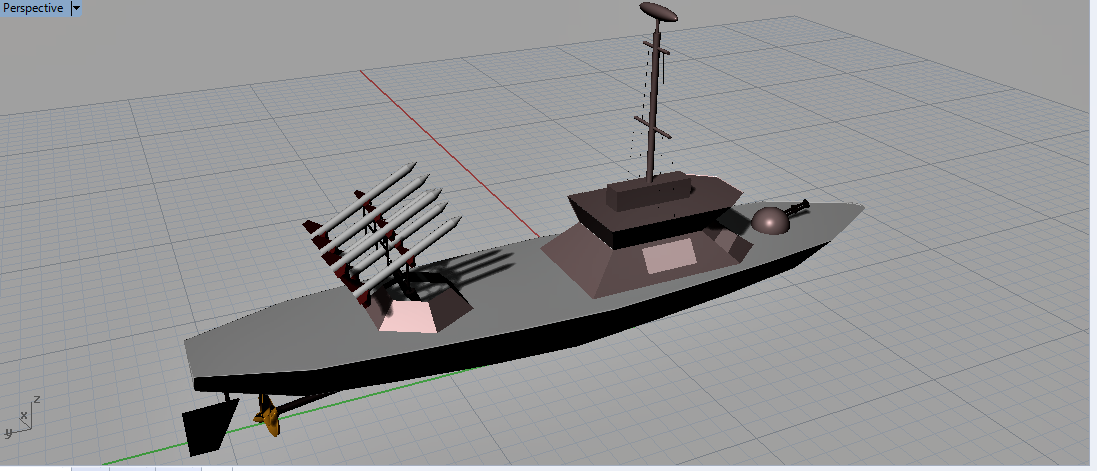Select the pink front face of the launcher base

410,318
